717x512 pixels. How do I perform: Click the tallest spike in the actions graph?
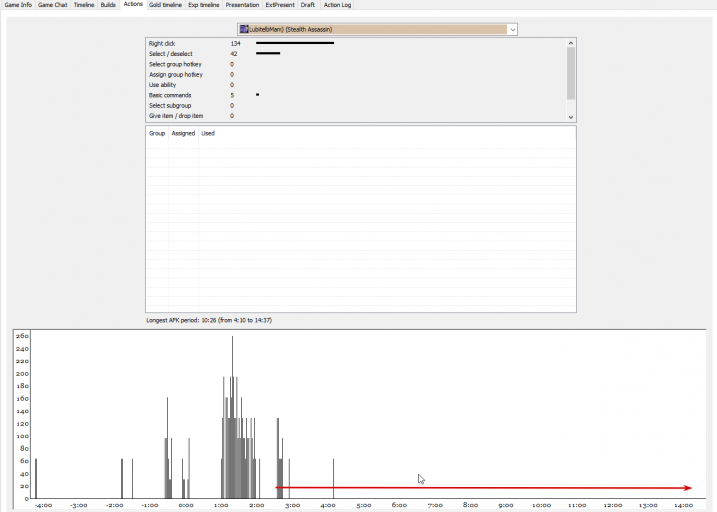[232, 417]
